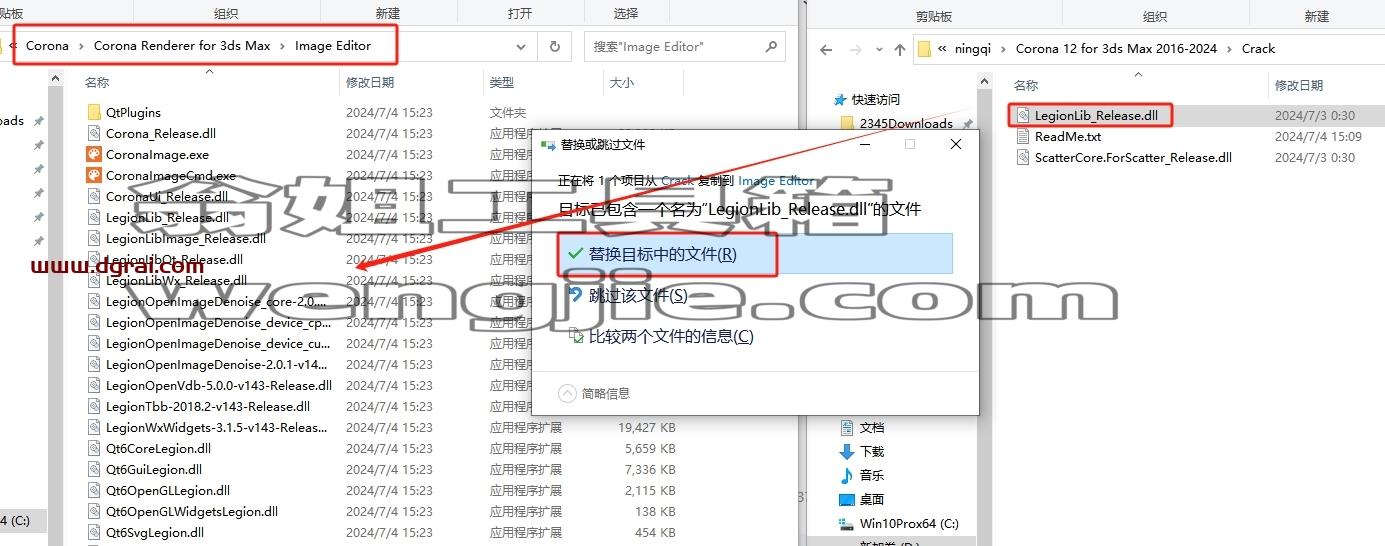This screenshot has height=546, width=1385.
Task: Expand the Fewer details chevron in dialog
Action: click(x=567, y=393)
